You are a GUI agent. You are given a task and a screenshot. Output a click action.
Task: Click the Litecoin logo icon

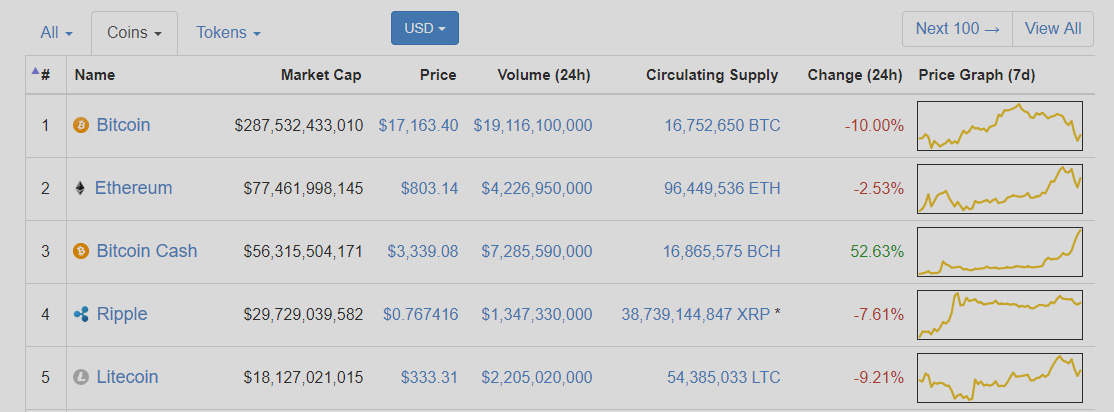tap(82, 377)
